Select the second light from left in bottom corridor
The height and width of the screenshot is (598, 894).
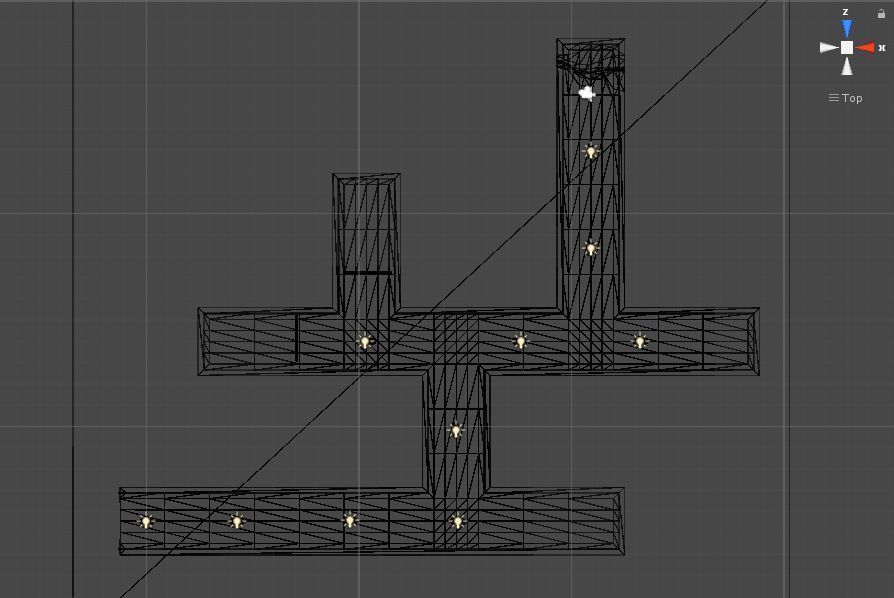coord(237,521)
